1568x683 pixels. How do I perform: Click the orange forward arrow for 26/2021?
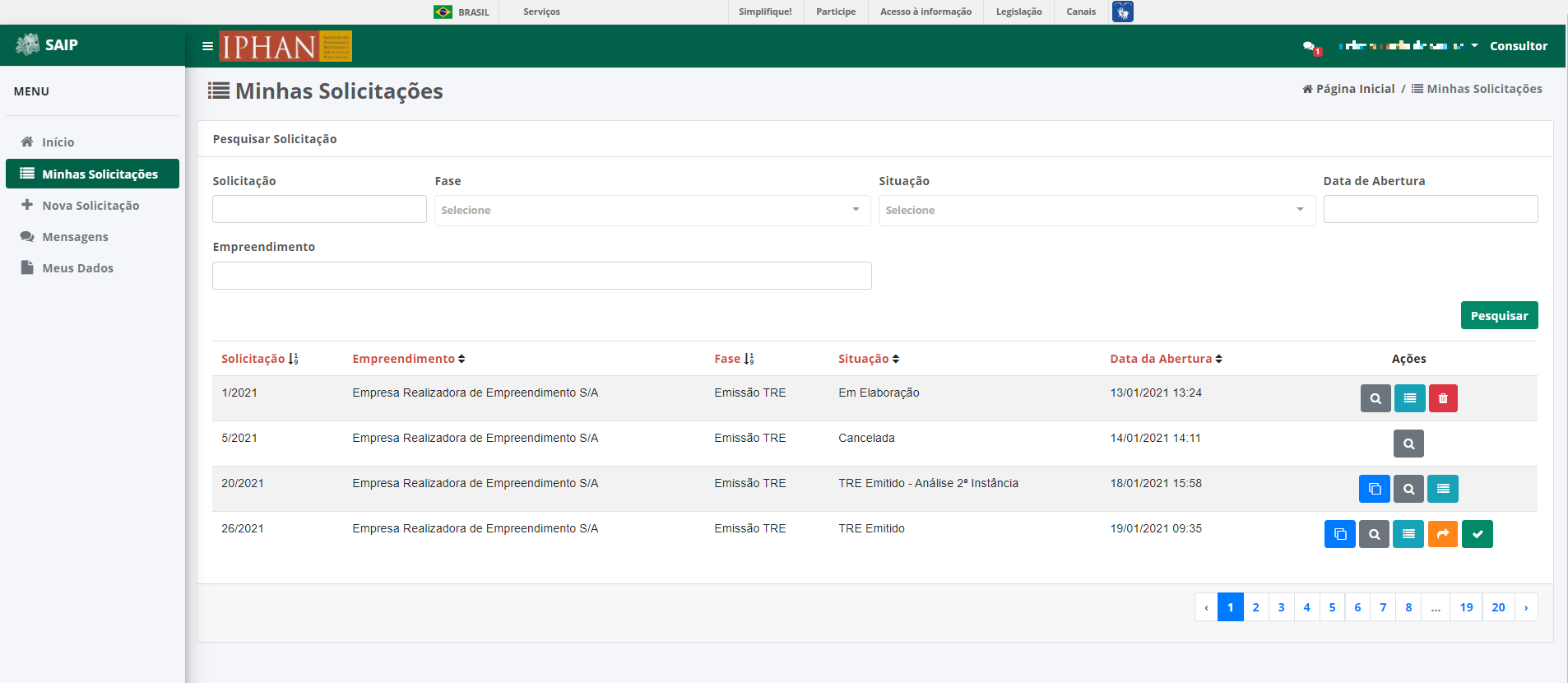[1443, 534]
